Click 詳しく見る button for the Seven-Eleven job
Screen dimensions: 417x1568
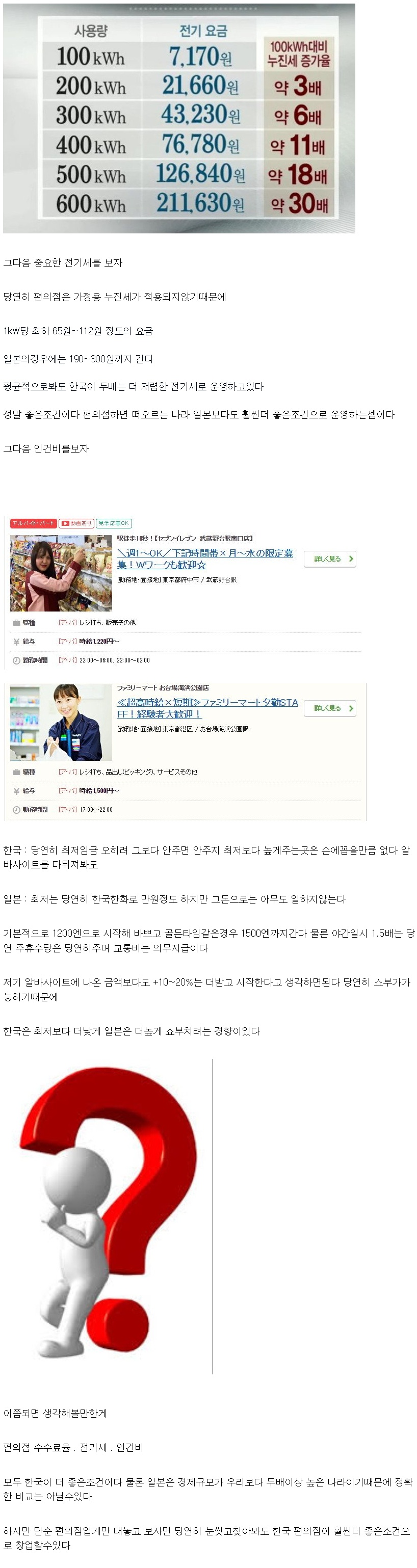point(330,559)
